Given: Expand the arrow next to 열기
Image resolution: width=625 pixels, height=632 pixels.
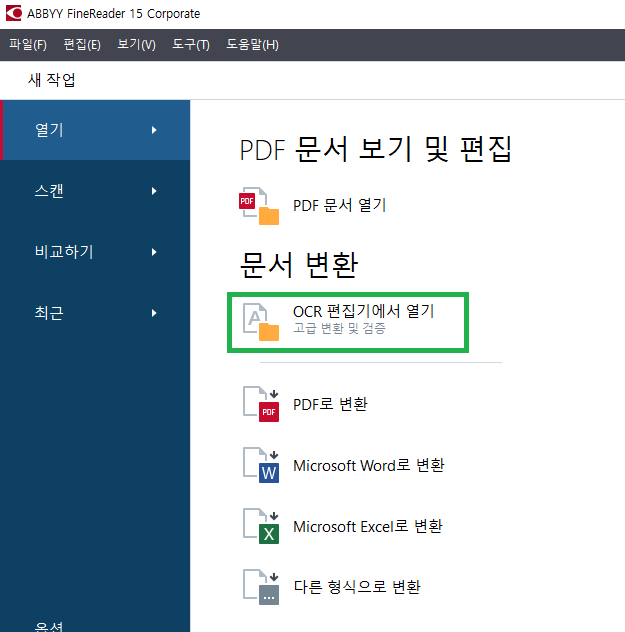Looking at the screenshot, I should pos(154,130).
